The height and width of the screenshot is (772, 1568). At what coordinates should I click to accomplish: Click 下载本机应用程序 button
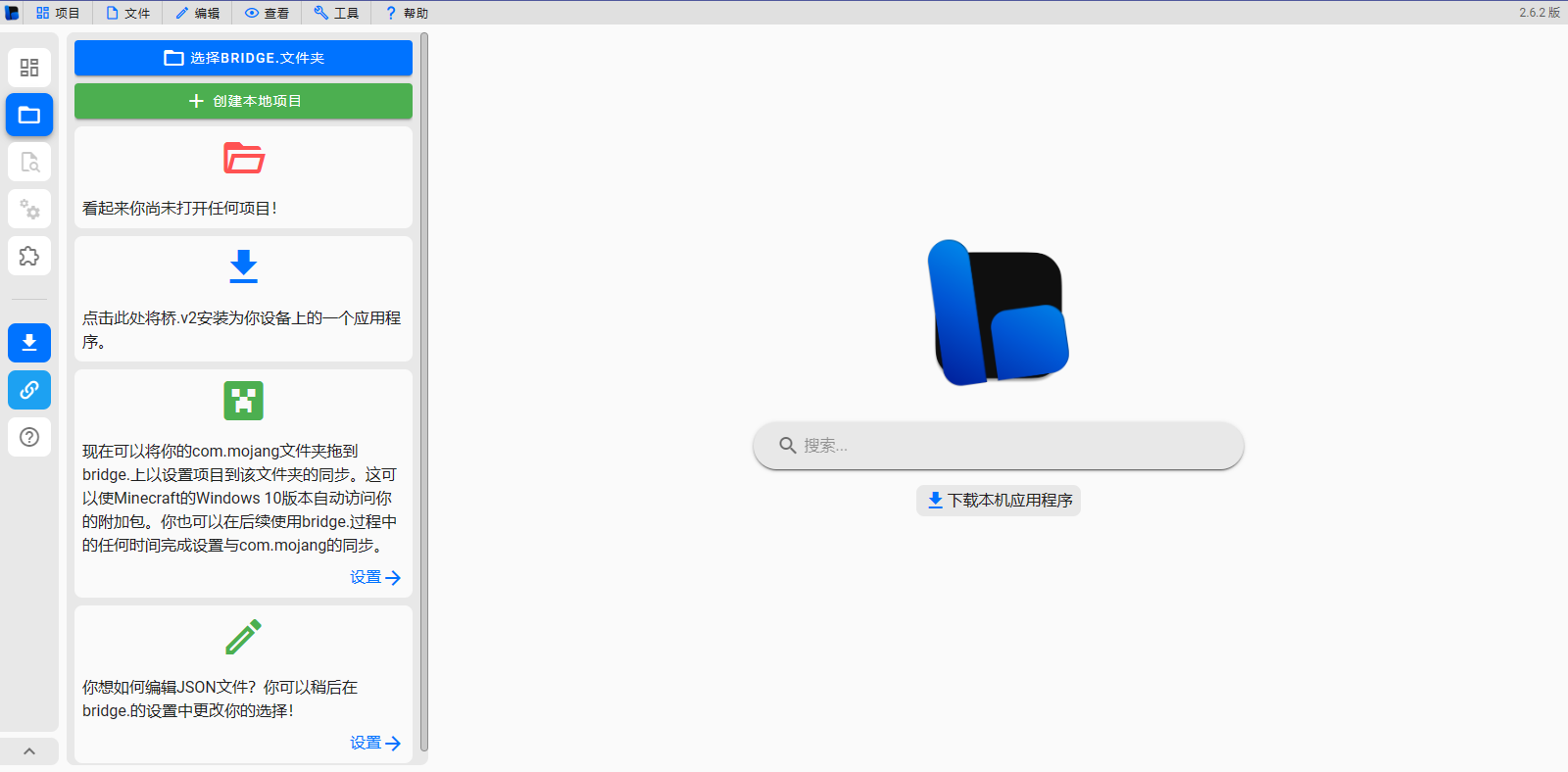click(x=999, y=500)
